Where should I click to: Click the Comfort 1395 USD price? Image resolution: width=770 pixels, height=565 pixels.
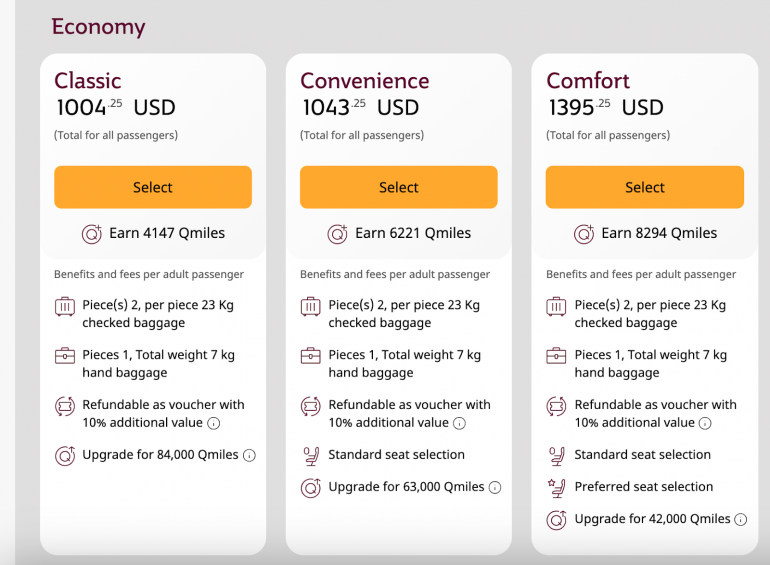pos(605,107)
